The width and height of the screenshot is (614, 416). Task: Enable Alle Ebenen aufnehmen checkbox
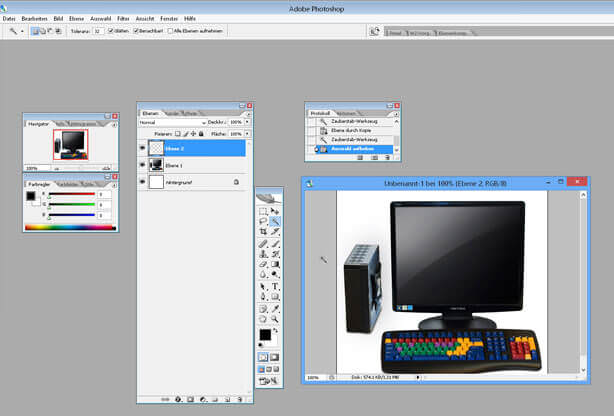pos(170,31)
